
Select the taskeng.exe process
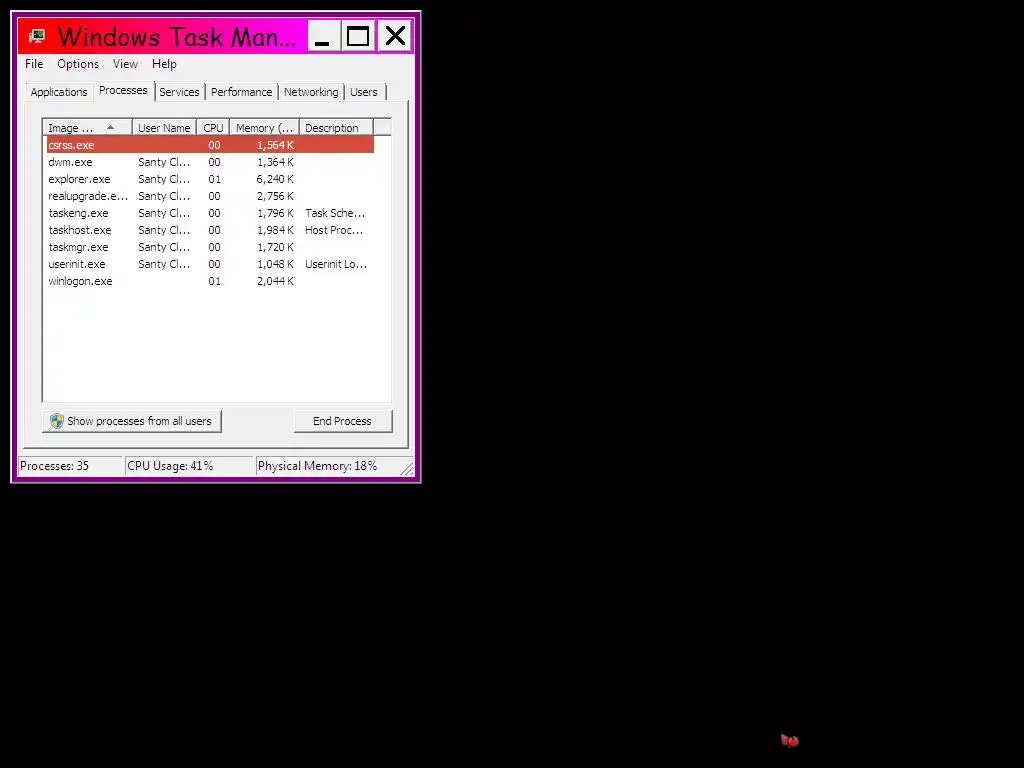210,213
